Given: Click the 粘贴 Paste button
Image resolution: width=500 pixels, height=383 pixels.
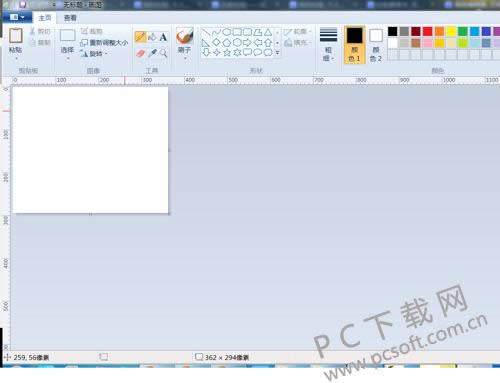Looking at the screenshot, I should pos(16,44).
